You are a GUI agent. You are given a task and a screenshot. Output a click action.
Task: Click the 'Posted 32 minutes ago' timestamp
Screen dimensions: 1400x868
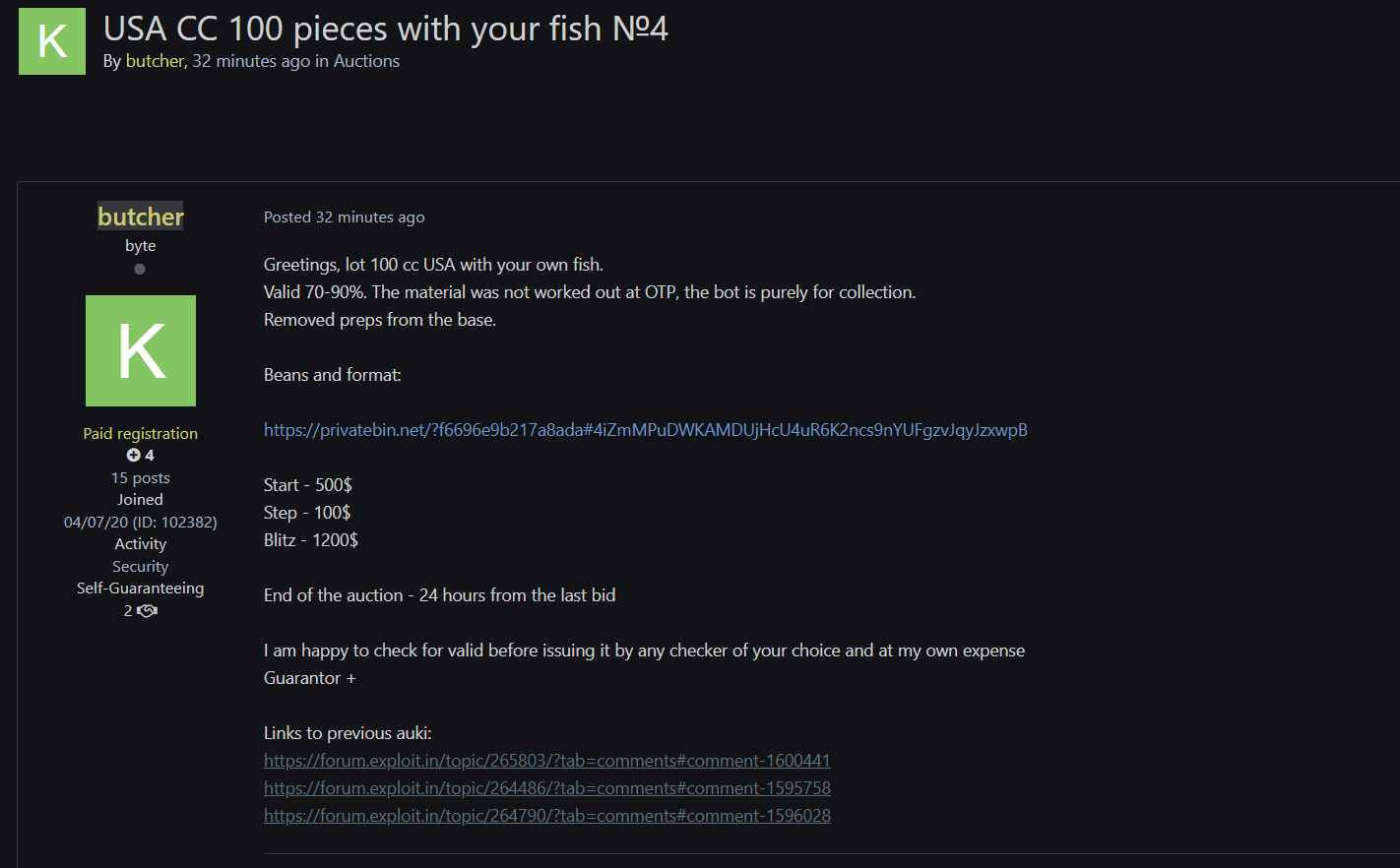[344, 217]
